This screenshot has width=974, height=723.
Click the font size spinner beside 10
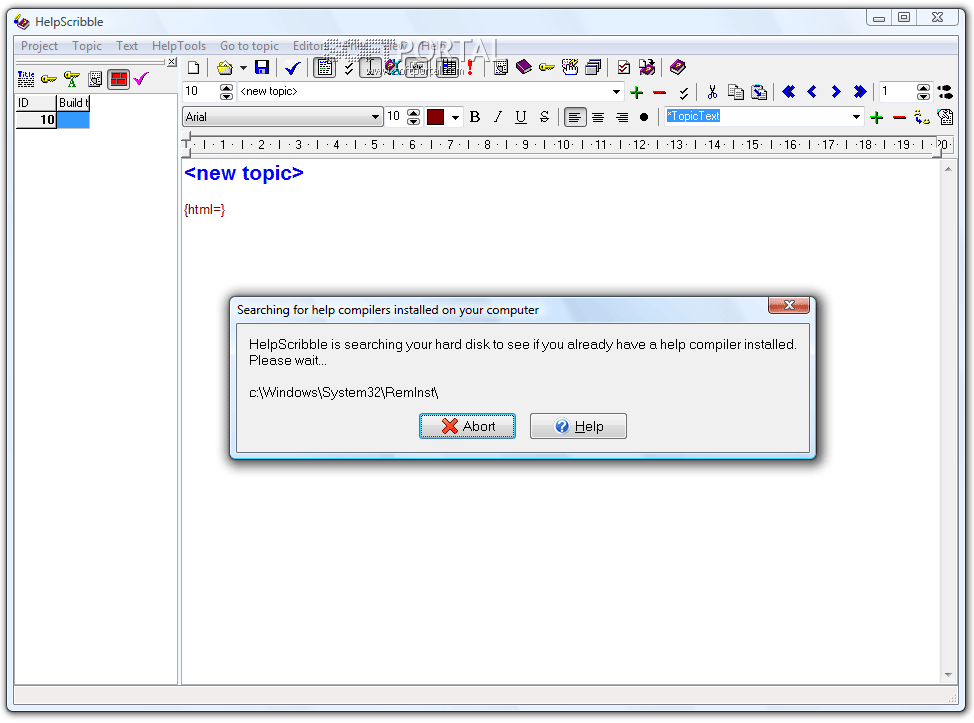[x=414, y=117]
